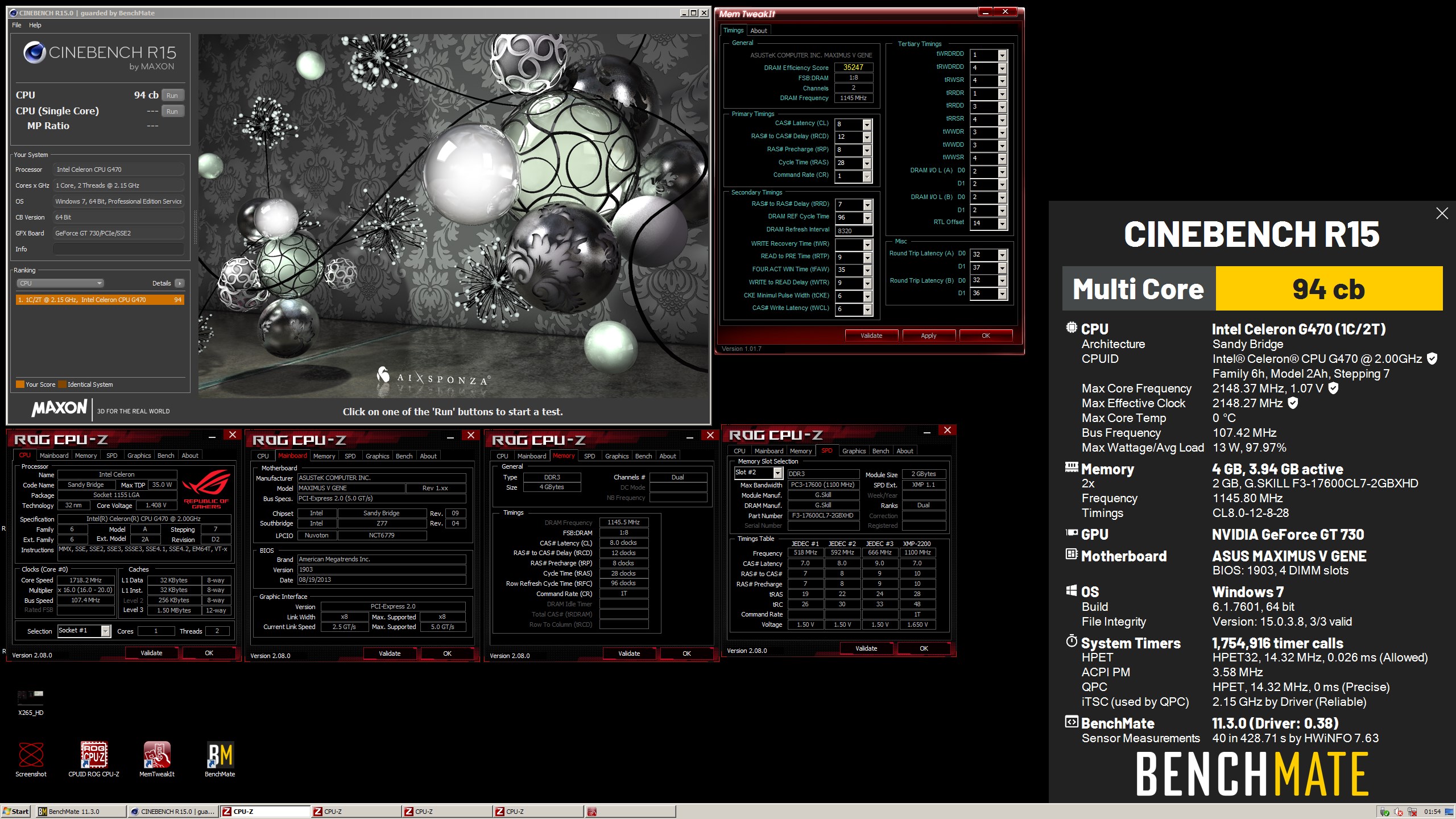
Task: Open the File menu in Cinebench
Action: 16,25
